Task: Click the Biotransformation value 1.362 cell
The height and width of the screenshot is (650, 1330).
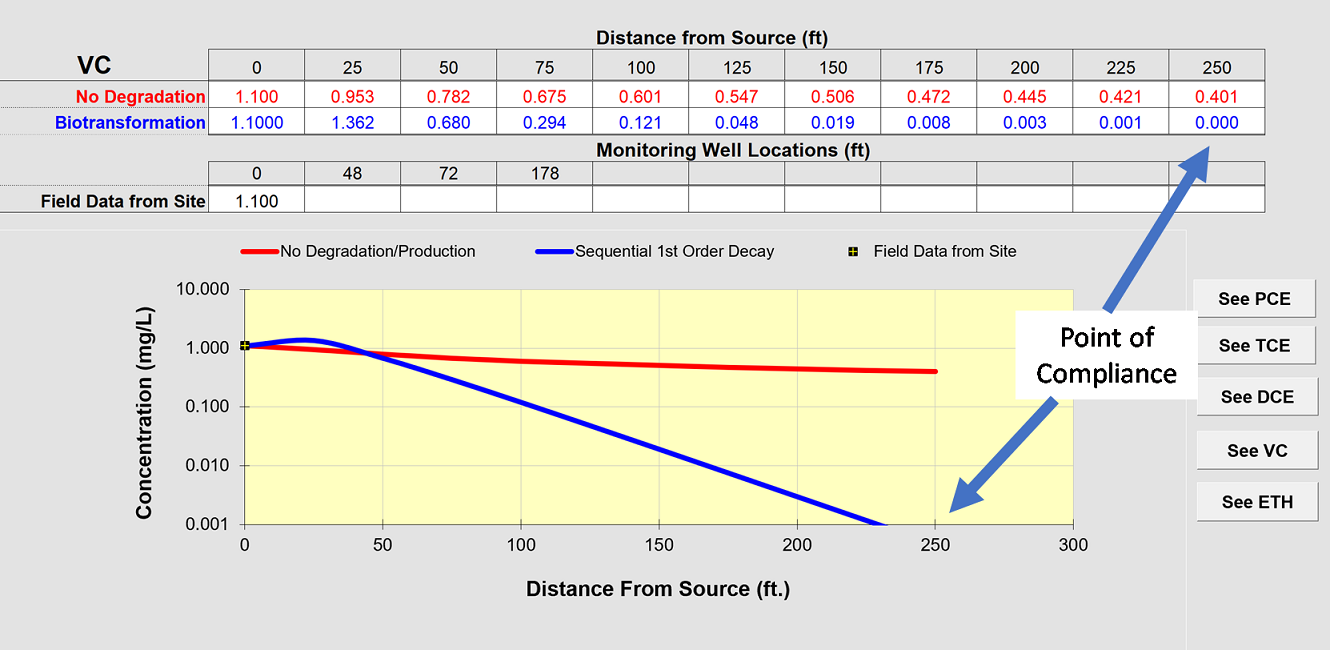Action: pyautogui.click(x=352, y=123)
